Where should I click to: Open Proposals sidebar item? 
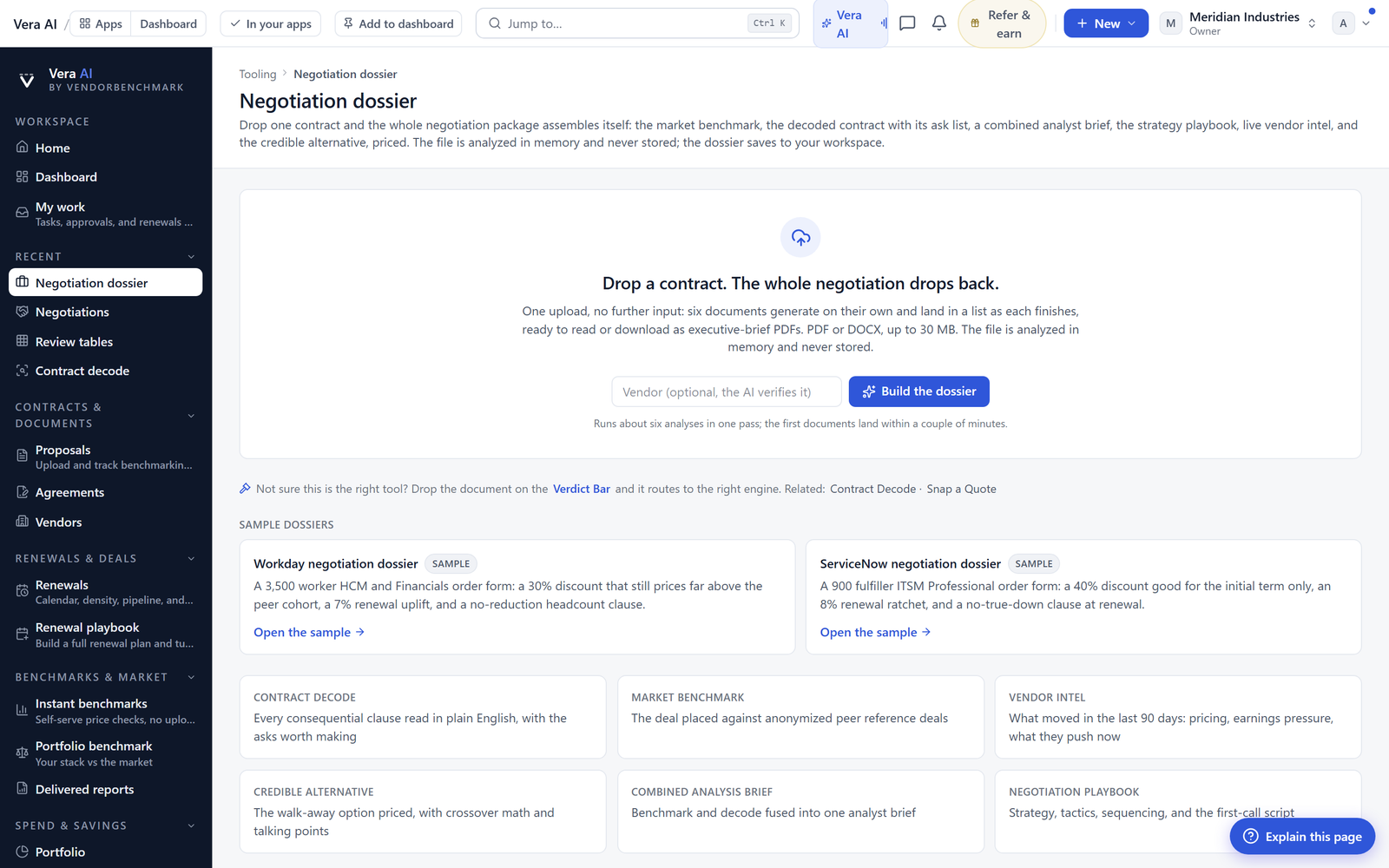coord(106,457)
